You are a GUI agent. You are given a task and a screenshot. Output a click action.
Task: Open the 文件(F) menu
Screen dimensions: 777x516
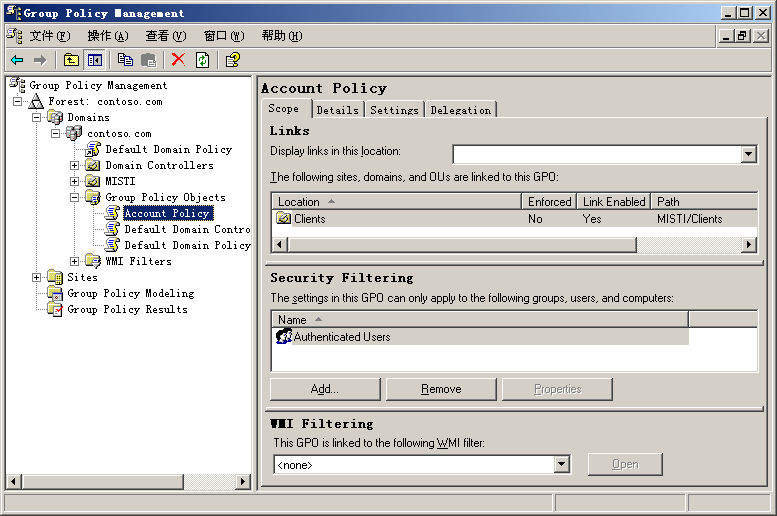point(49,36)
